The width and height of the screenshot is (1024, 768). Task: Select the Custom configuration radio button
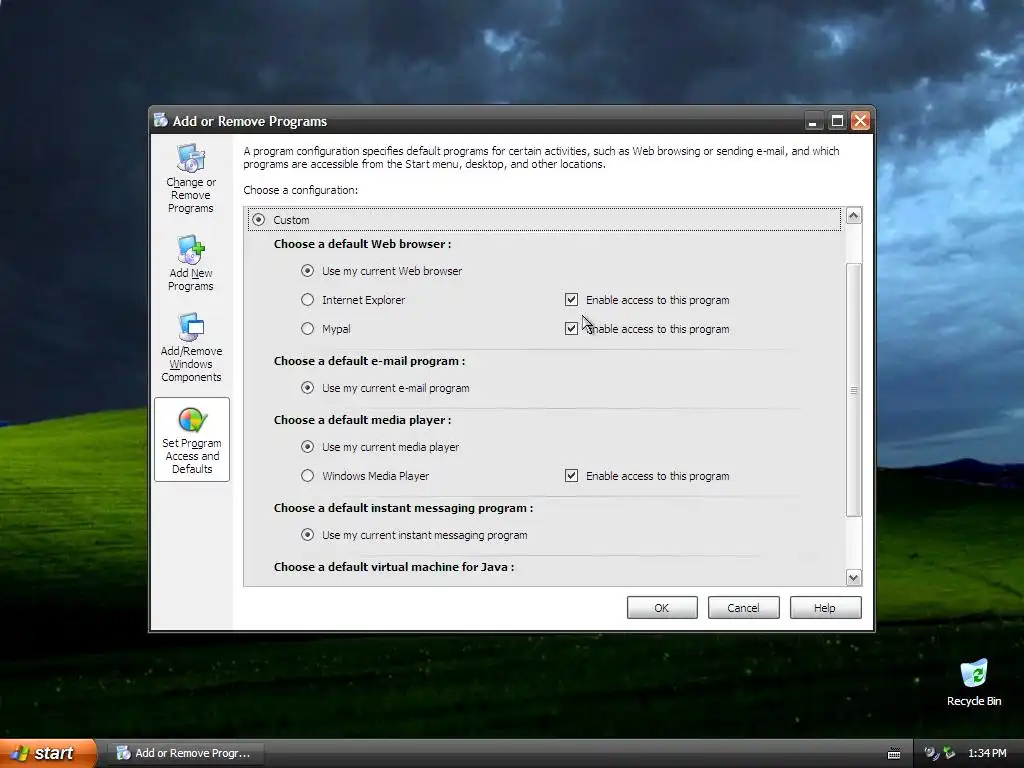[x=259, y=219]
